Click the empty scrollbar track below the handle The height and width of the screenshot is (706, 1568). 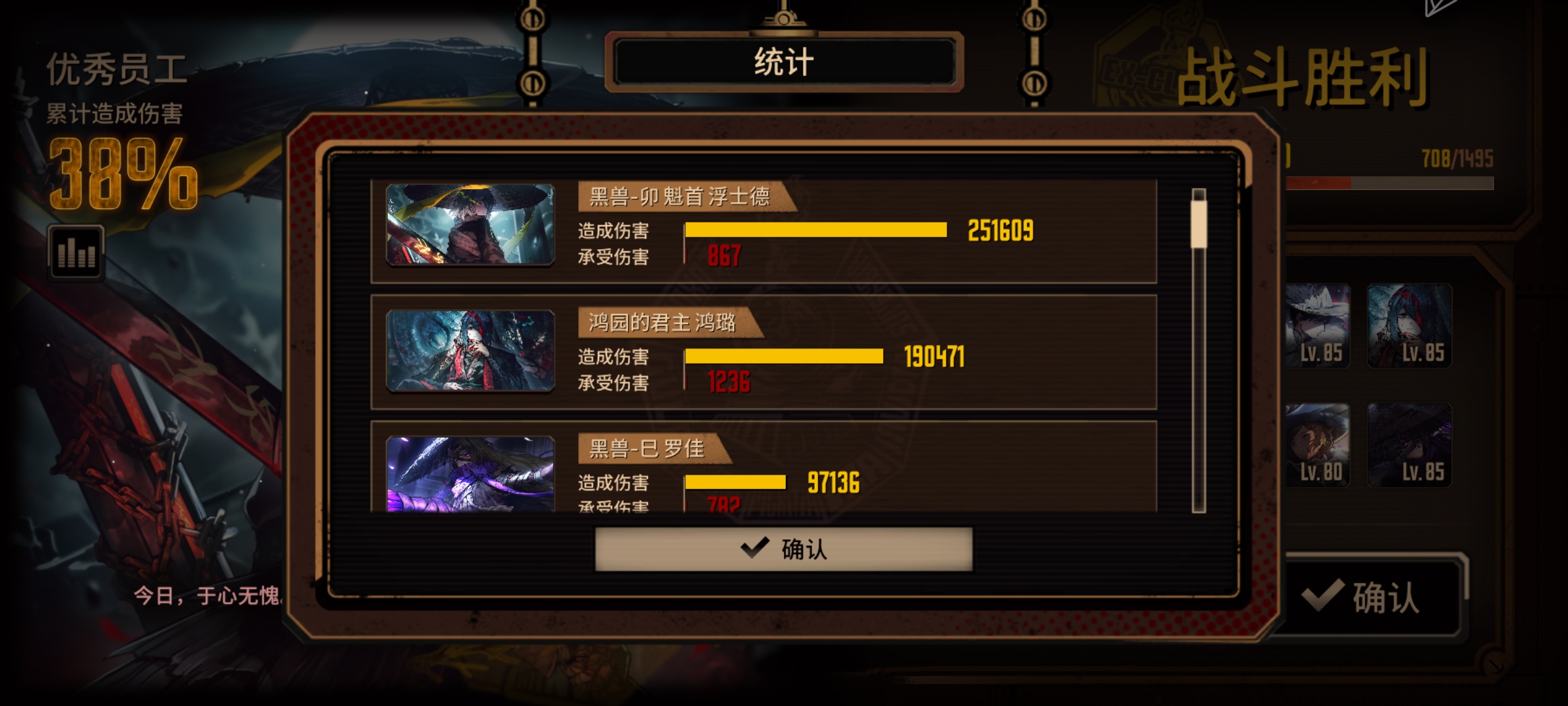pyautogui.click(x=1199, y=379)
